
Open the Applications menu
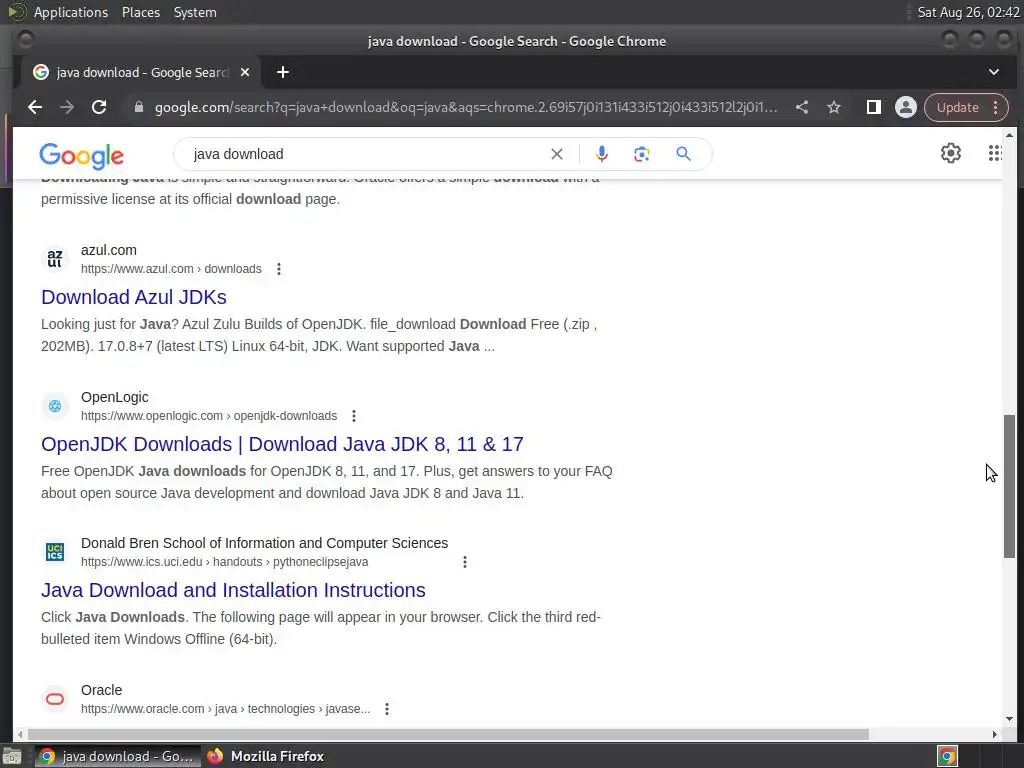pyautogui.click(x=71, y=12)
